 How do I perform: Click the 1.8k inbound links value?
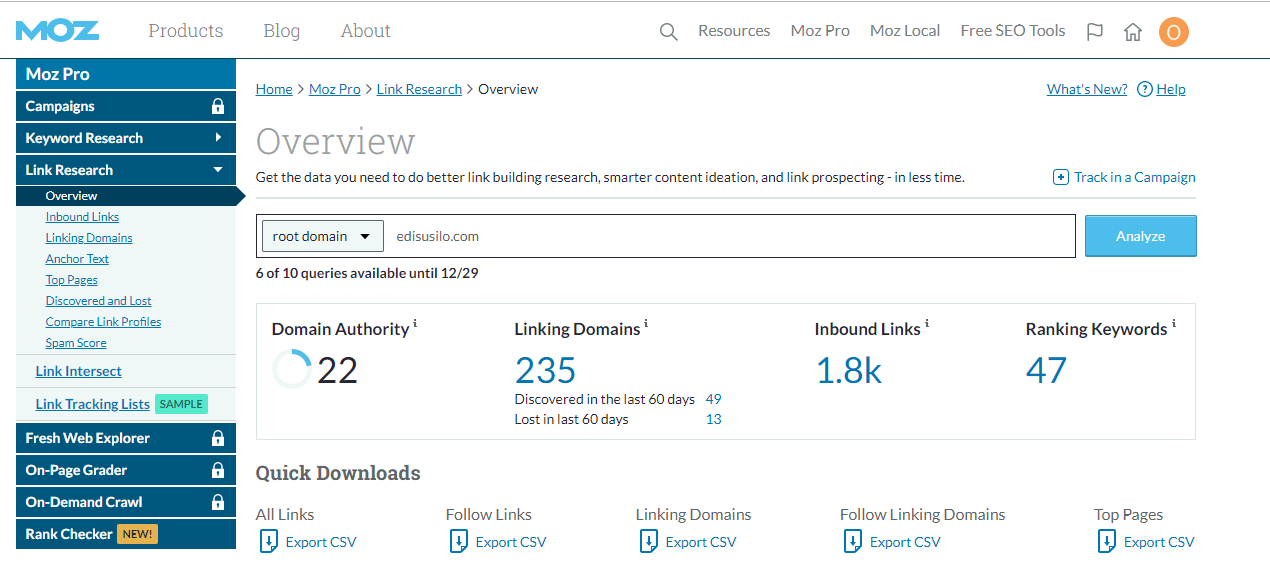[848, 371]
